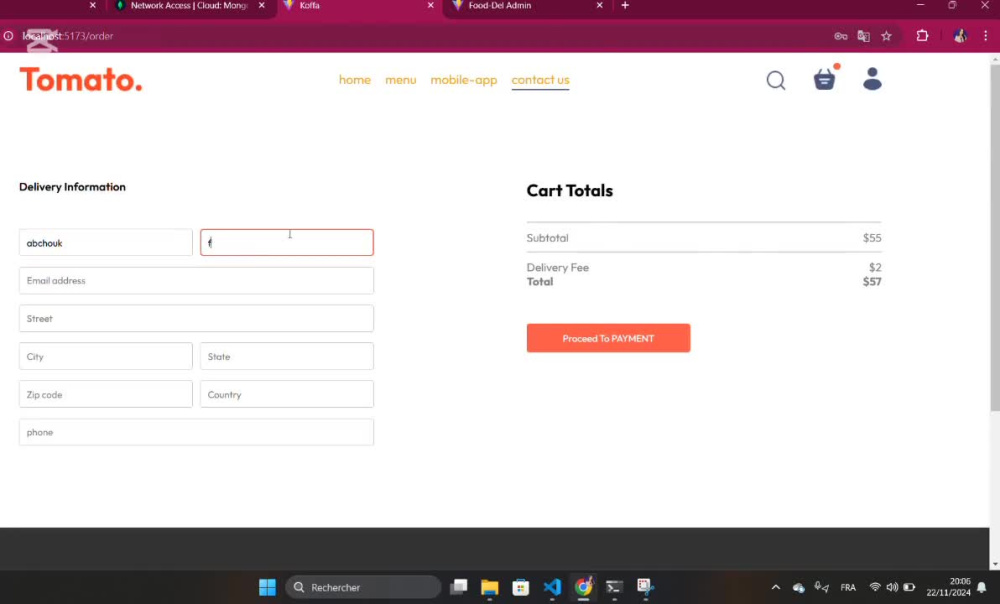The image size is (1000, 604).
Task: Click the Cart Totals heading
Action: [x=570, y=191]
